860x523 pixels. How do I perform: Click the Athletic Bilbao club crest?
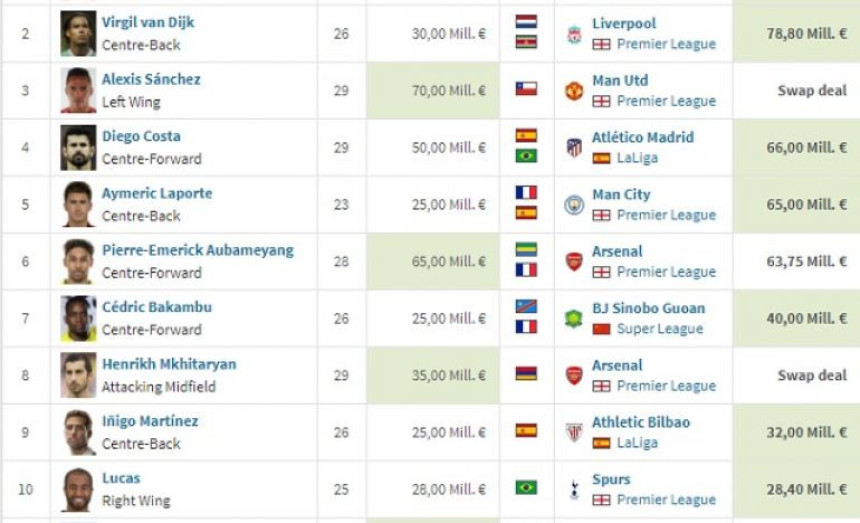pyautogui.click(x=574, y=433)
